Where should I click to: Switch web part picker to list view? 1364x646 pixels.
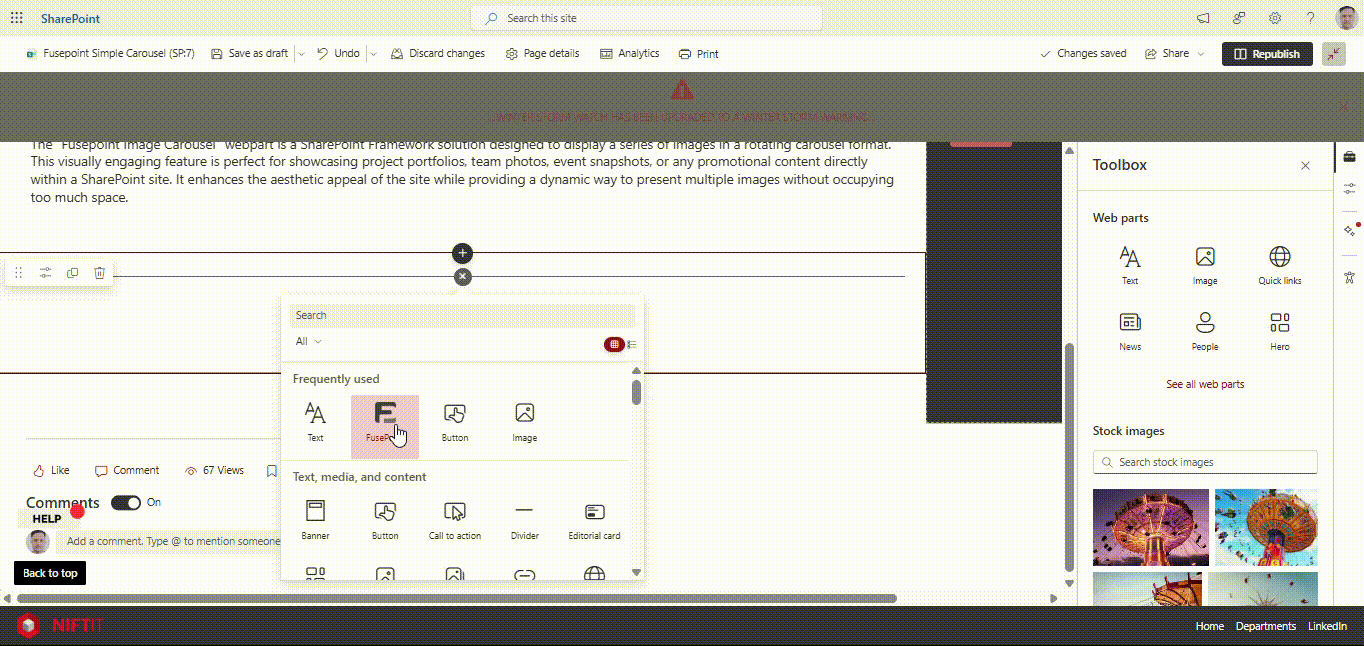[632, 344]
